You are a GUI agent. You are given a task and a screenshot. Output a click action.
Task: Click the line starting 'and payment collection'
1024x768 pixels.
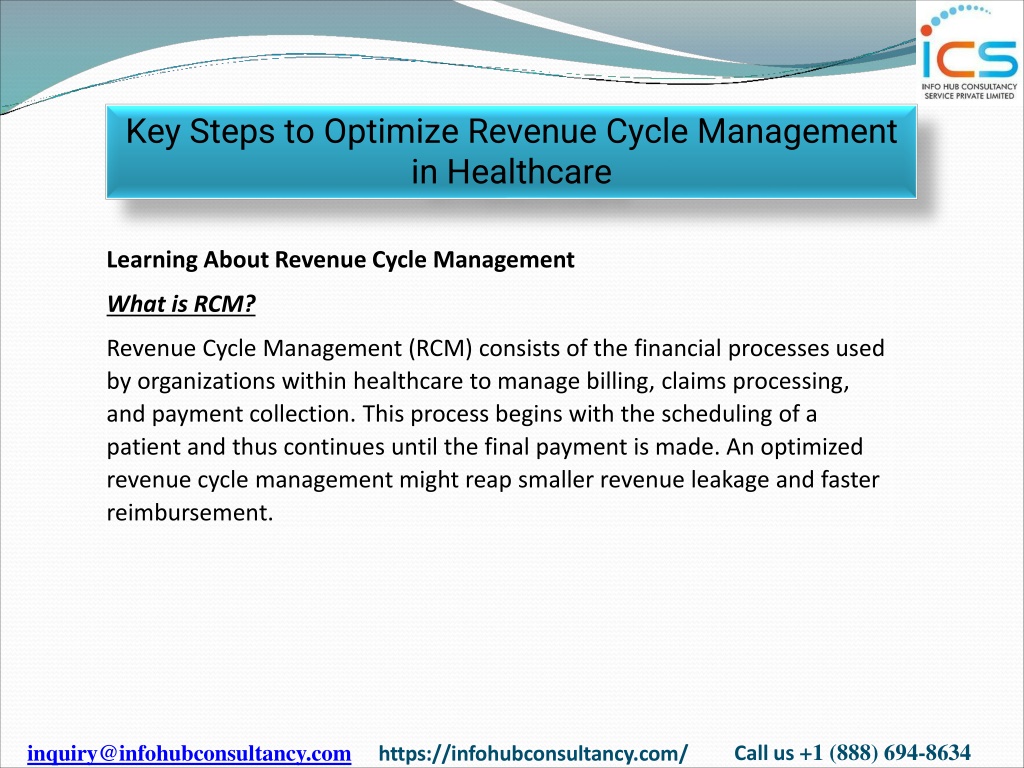[x=462, y=414]
